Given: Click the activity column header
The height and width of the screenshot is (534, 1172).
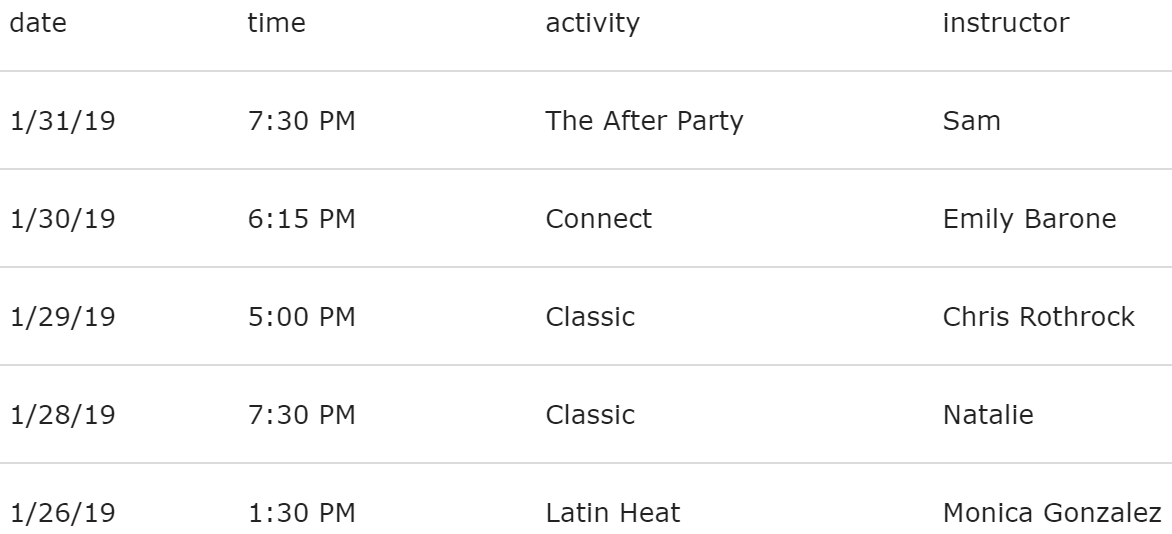Looking at the screenshot, I should (592, 23).
